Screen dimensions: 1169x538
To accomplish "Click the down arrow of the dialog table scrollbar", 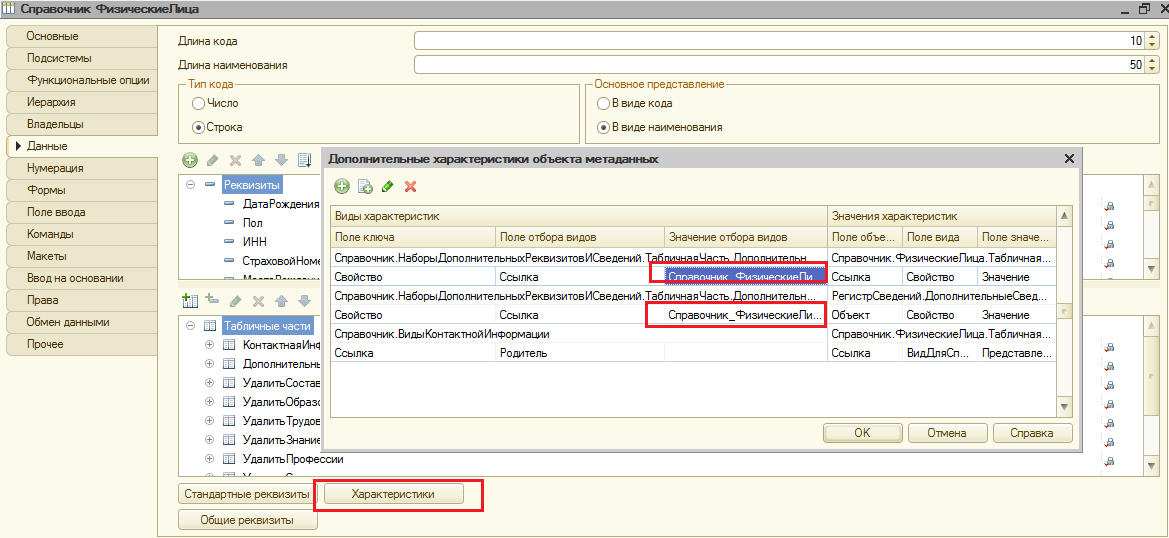I will click(x=1065, y=407).
